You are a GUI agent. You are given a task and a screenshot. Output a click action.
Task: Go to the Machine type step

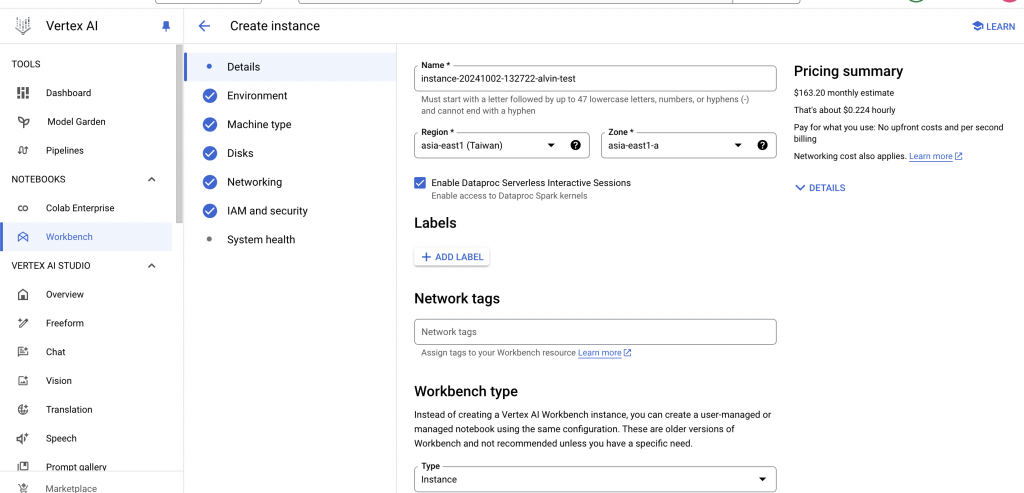pos(259,125)
